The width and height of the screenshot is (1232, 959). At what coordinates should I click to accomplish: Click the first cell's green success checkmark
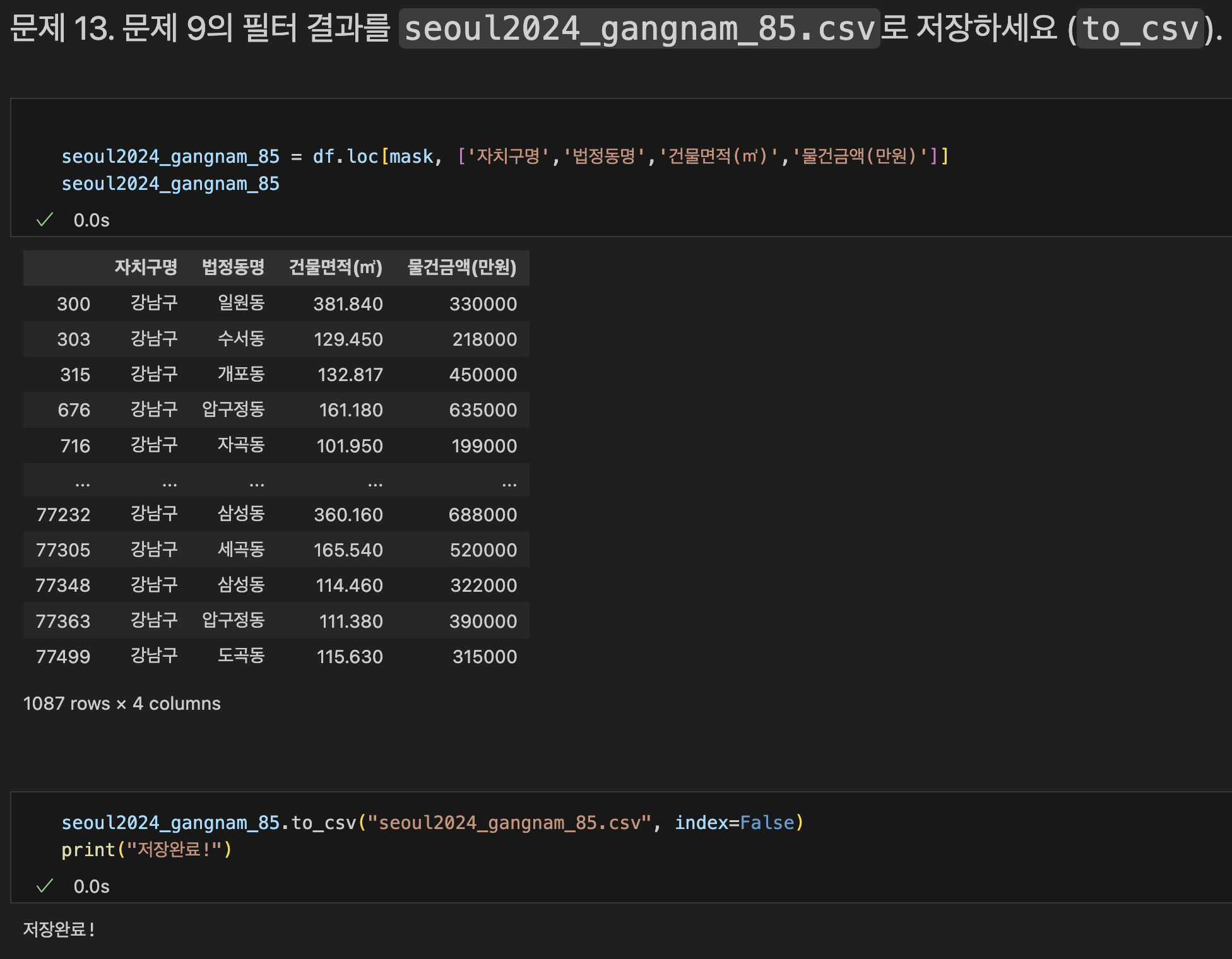45,220
